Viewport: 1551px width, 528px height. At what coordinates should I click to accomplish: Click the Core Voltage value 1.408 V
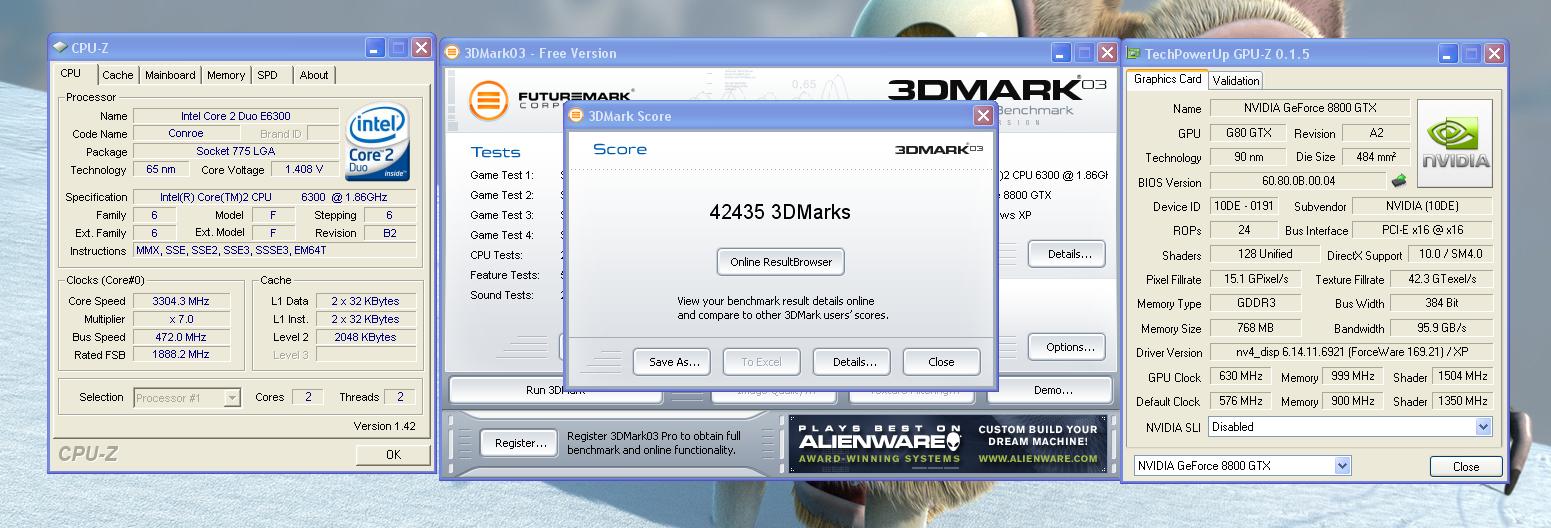(304, 169)
